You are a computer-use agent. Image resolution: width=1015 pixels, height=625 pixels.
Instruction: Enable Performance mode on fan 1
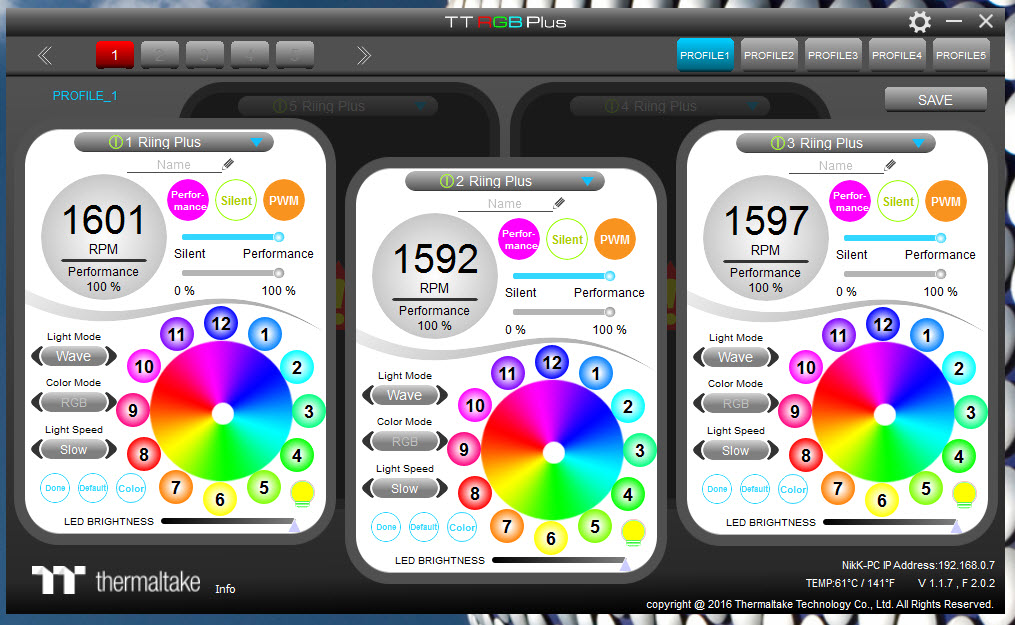click(x=188, y=201)
